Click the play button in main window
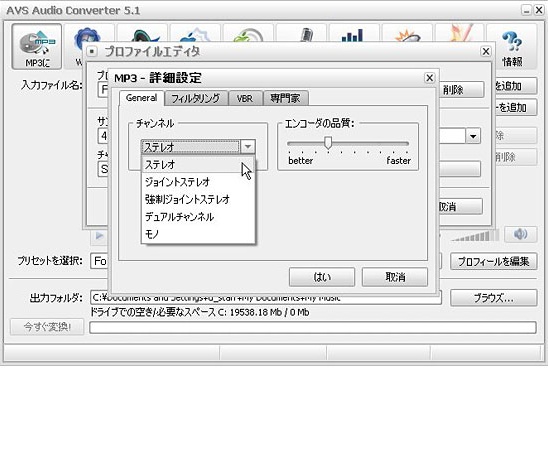Image resolution: width=548 pixels, height=457 pixels. (99, 236)
